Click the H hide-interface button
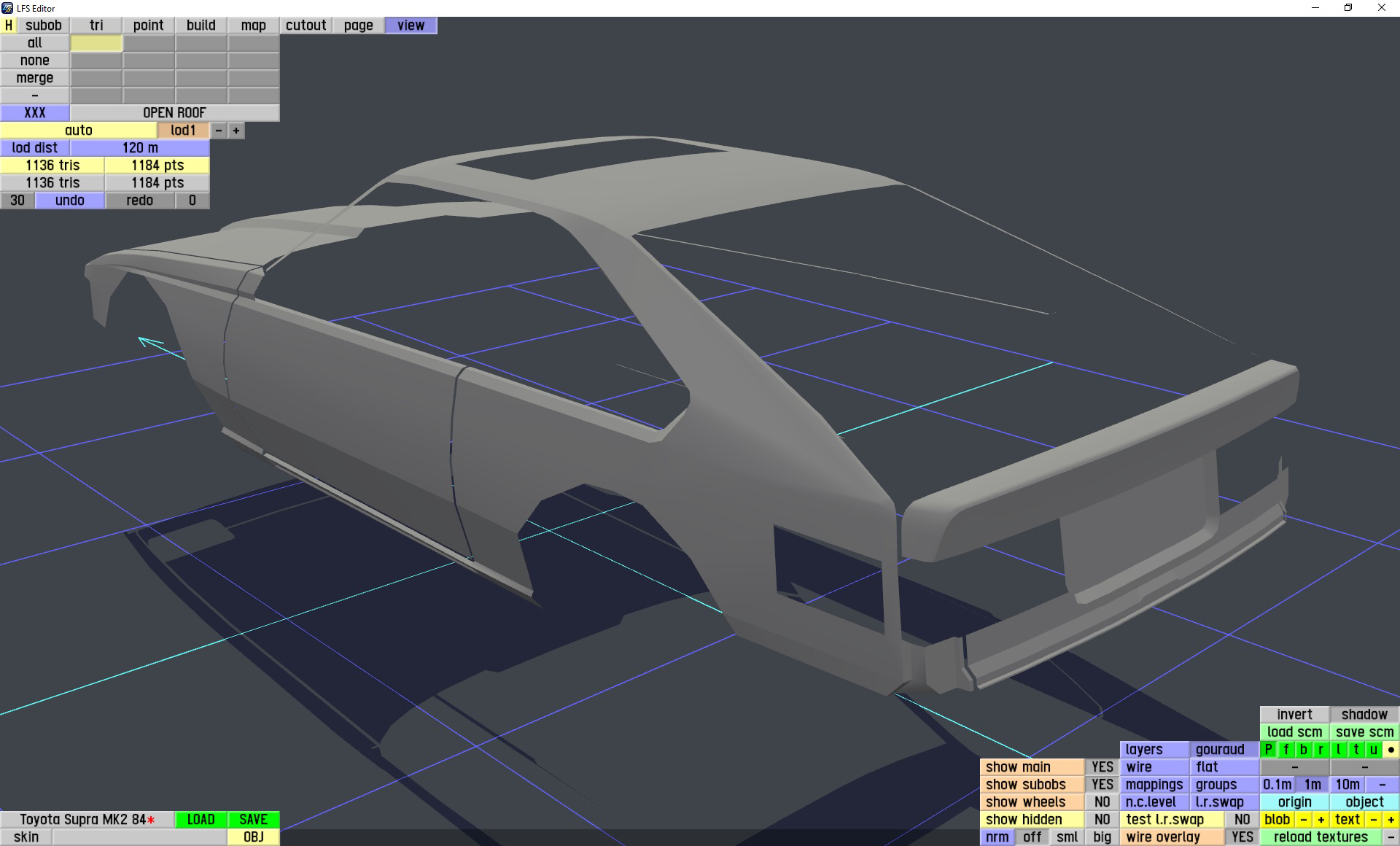This screenshot has height=846, width=1400. point(9,26)
